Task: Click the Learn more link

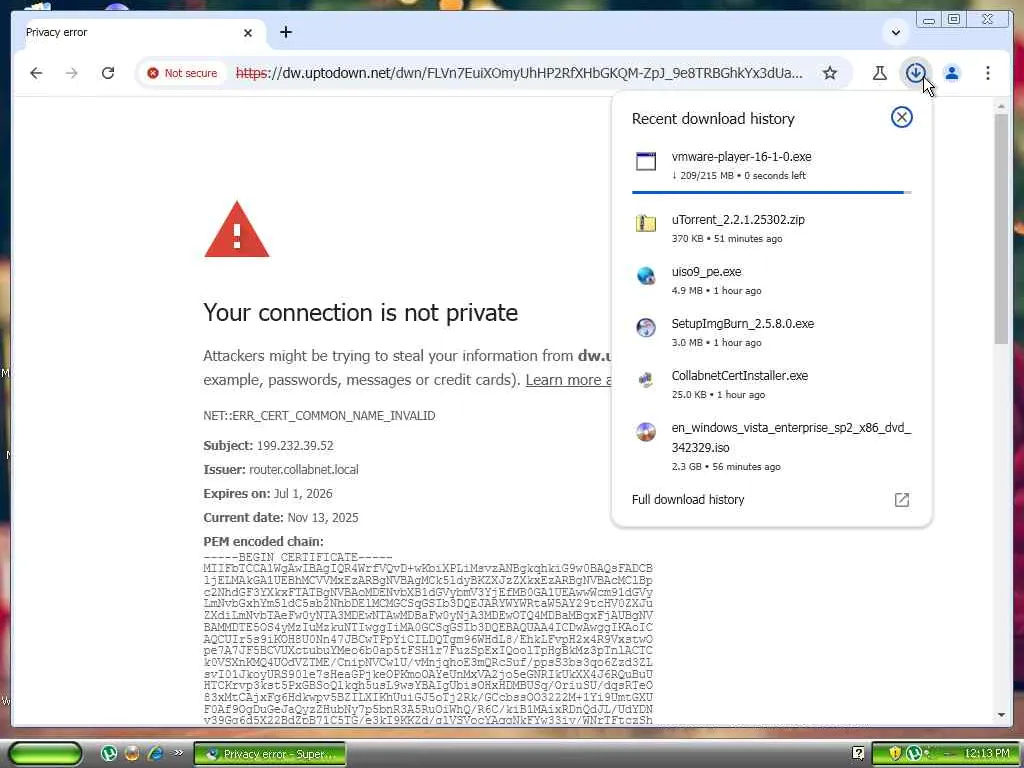Action: pos(568,380)
